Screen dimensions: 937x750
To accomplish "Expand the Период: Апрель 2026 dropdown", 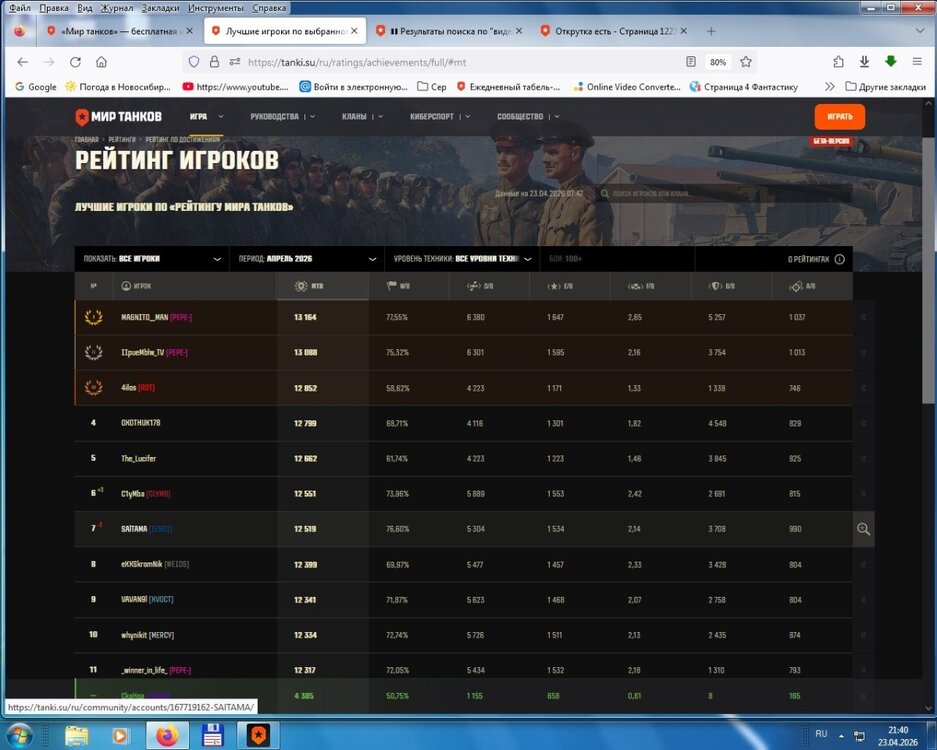I will [307, 259].
